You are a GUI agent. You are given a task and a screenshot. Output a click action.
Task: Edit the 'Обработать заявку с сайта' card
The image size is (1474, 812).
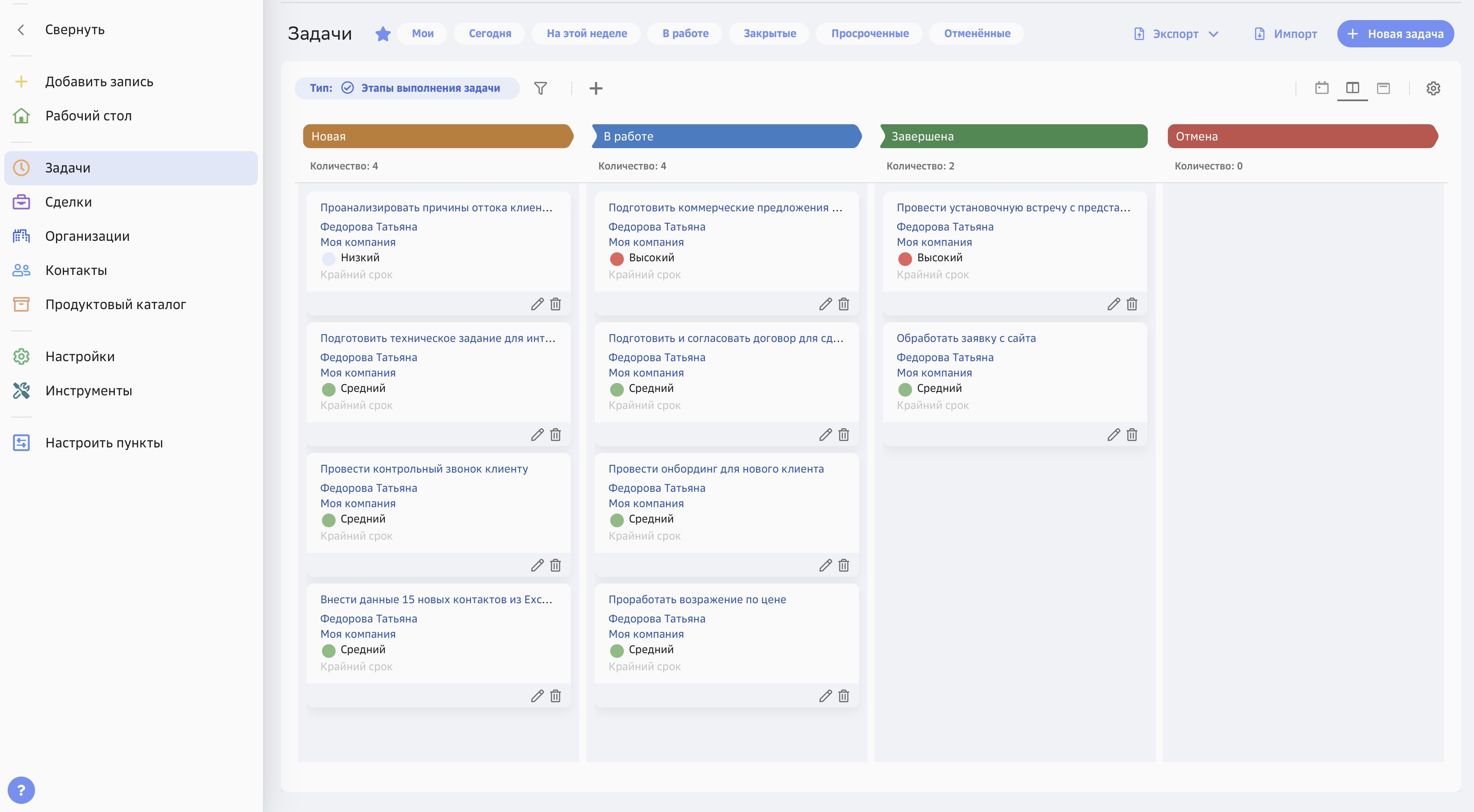(1113, 435)
